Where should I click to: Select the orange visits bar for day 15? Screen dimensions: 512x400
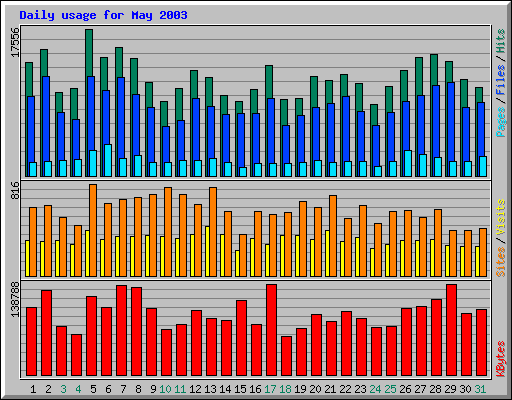pyautogui.click(x=243, y=255)
